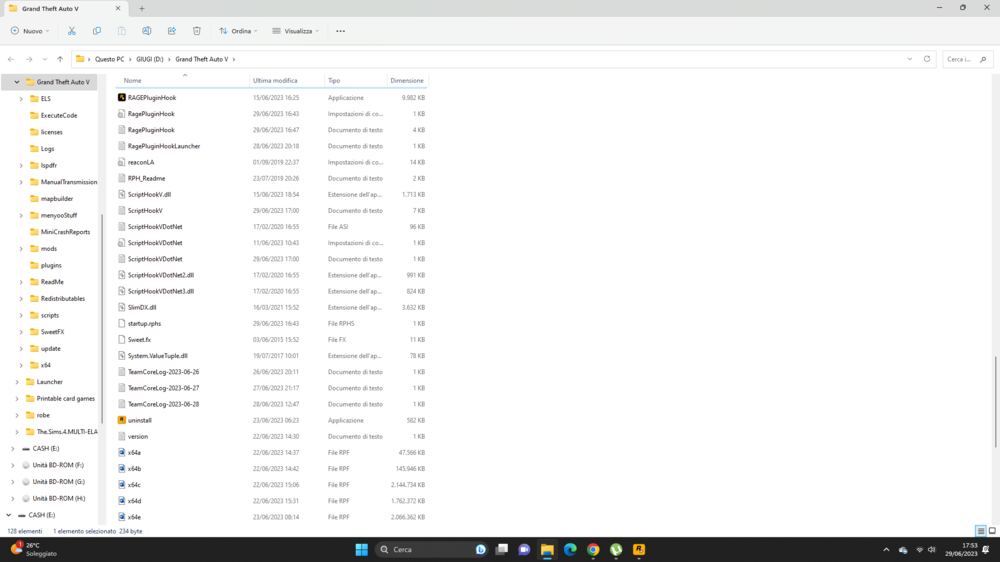
Task: Open recent locations dropdown arrow
Action: [45, 59]
